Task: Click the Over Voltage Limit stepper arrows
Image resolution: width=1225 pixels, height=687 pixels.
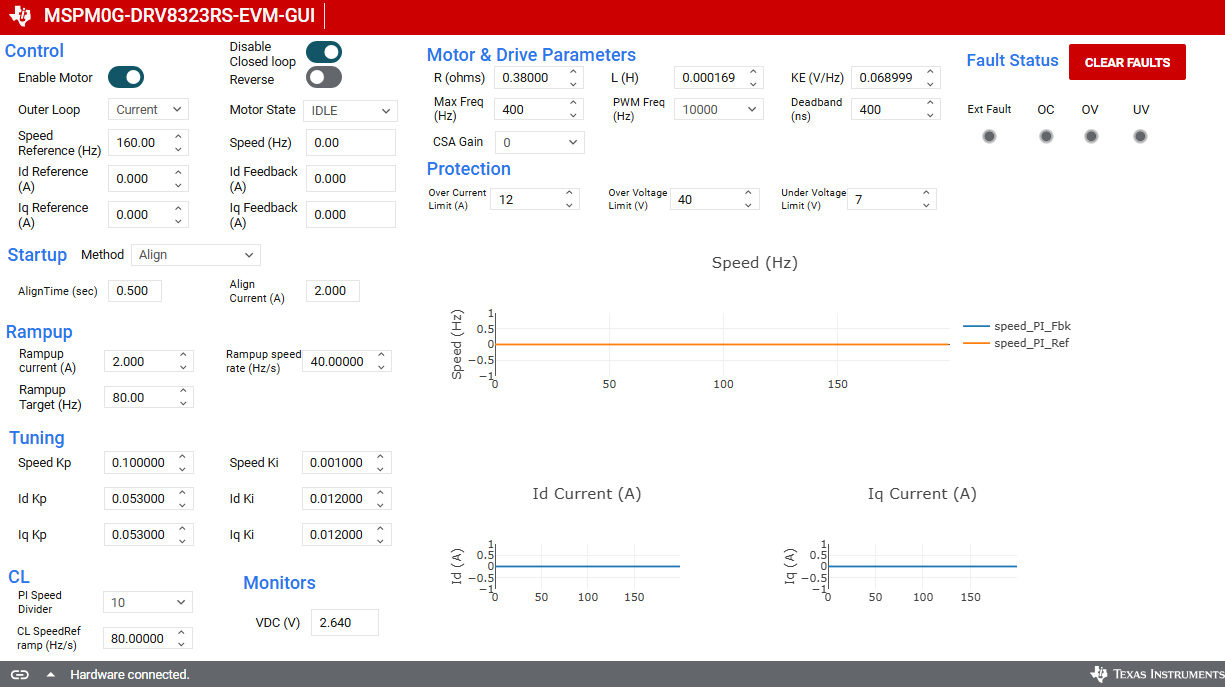Action: pos(748,199)
